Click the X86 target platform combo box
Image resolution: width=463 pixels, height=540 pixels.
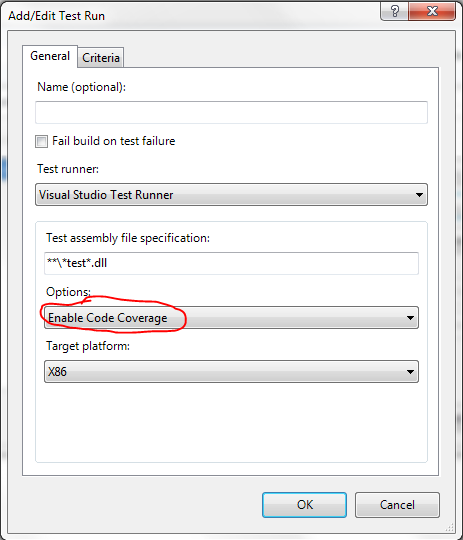(x=232, y=372)
